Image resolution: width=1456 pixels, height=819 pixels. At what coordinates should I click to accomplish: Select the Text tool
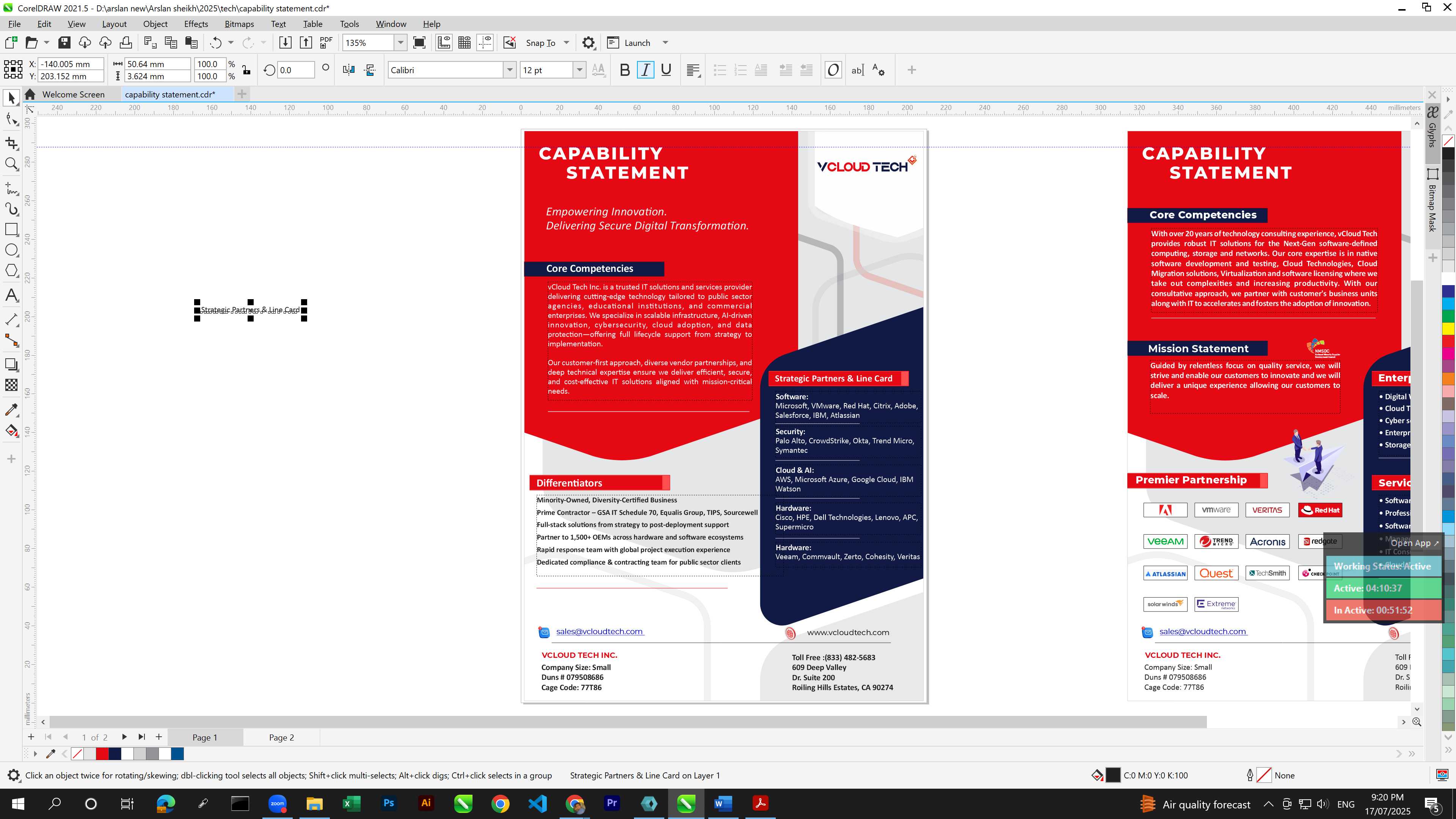coord(11,295)
